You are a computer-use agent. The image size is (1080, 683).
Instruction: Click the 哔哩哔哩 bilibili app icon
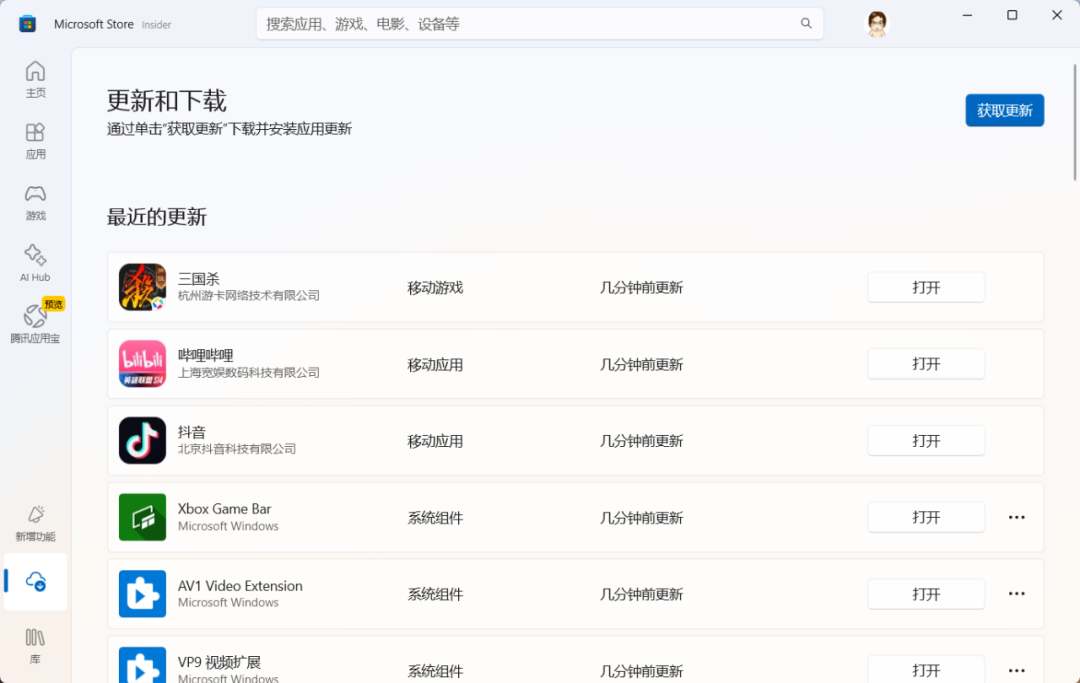143,364
